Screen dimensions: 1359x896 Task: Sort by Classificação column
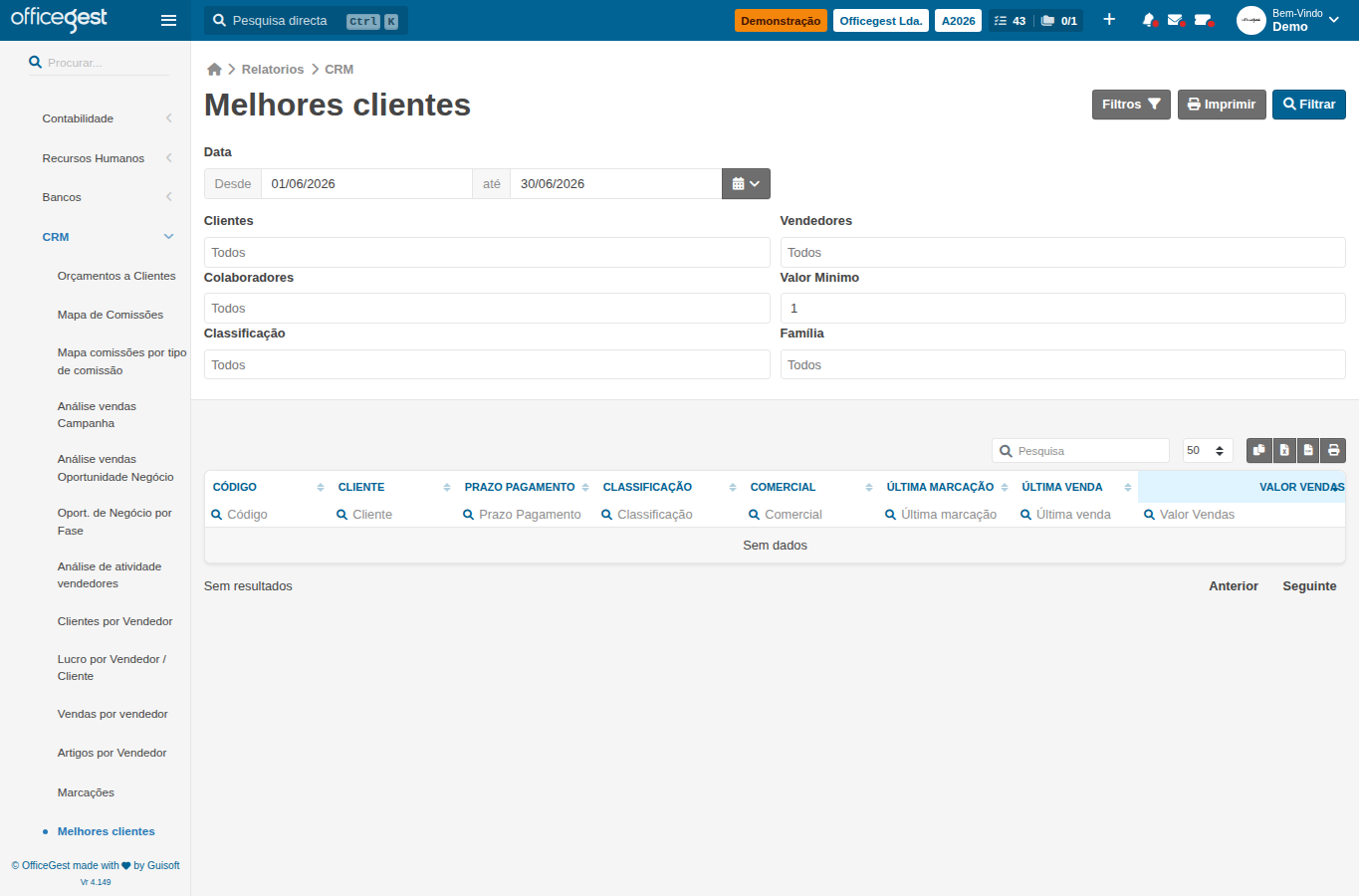(x=669, y=487)
